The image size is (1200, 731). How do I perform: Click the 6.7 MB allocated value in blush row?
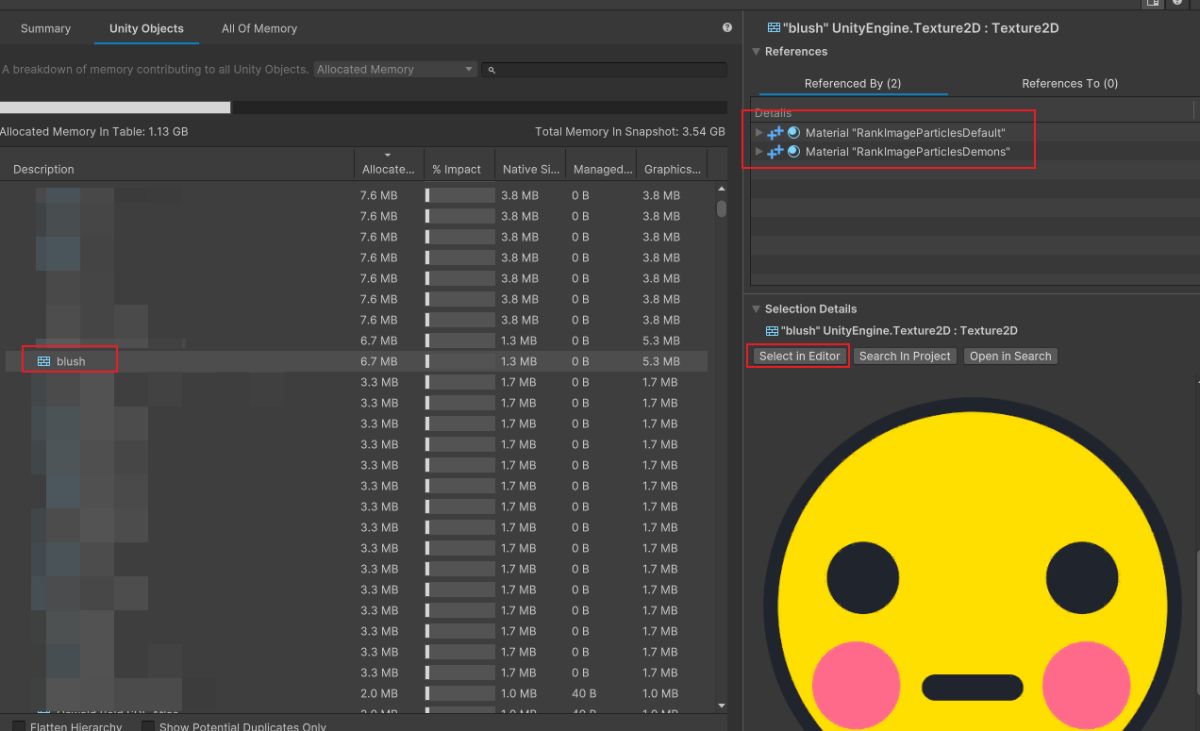(379, 361)
